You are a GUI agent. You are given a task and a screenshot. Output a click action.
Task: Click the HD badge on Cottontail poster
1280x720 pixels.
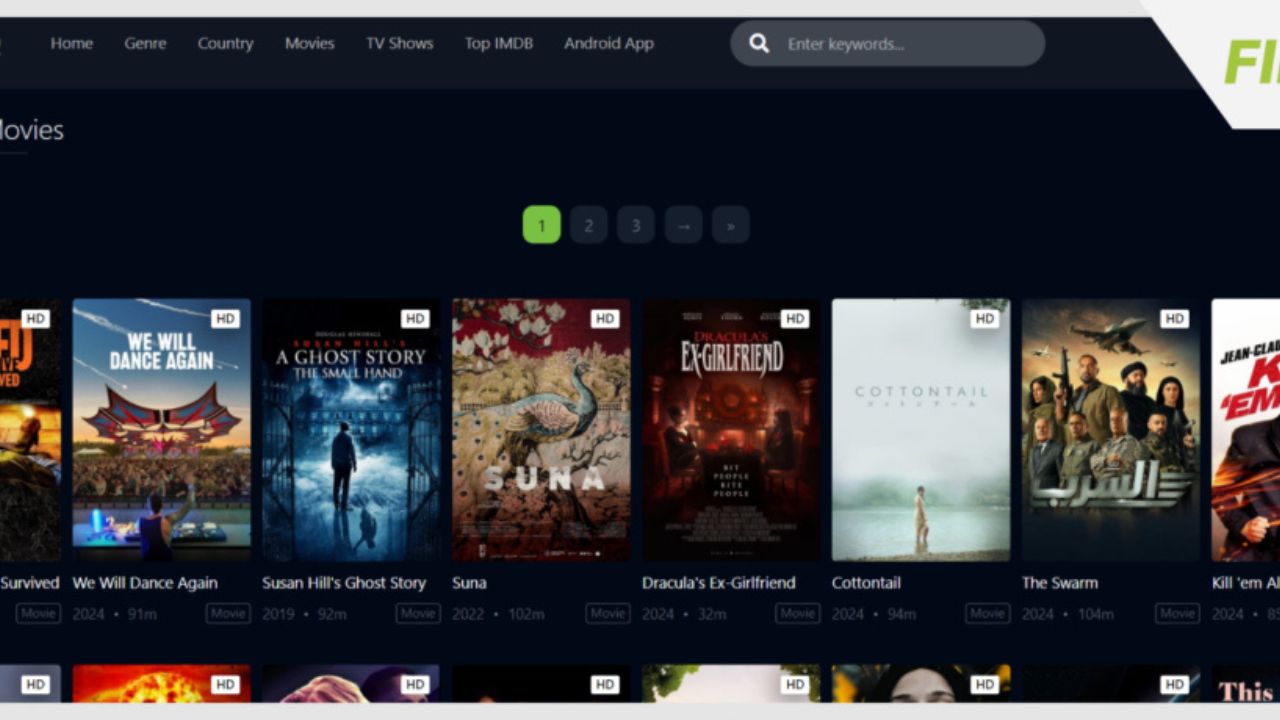point(985,319)
